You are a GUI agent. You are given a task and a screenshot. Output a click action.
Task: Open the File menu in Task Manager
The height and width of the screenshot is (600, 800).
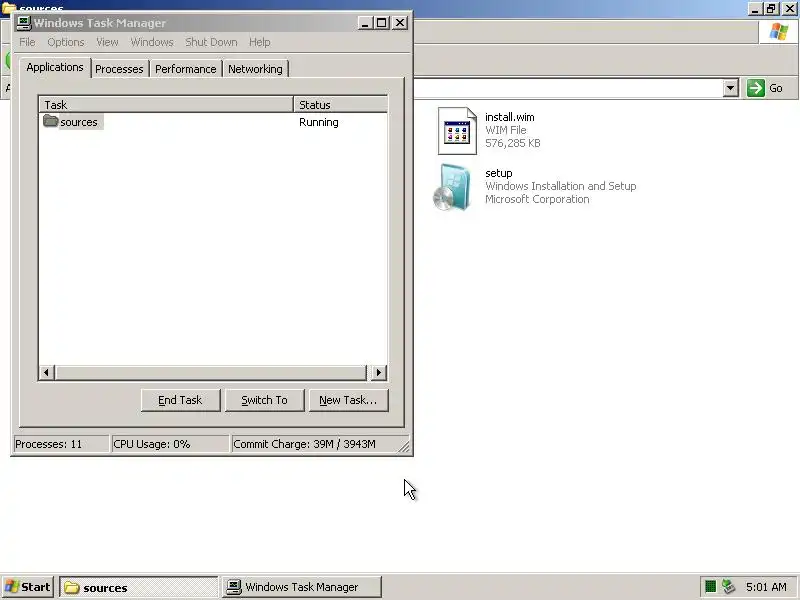[28, 42]
